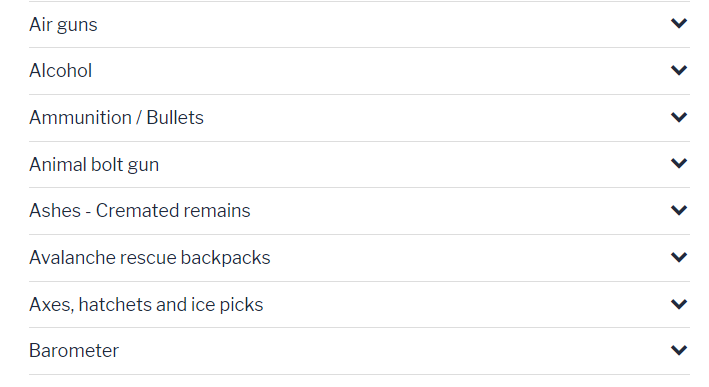Click the chevron for Ammunition / Bullets
Screen dimensions: 709x387
pyautogui.click(x=679, y=117)
